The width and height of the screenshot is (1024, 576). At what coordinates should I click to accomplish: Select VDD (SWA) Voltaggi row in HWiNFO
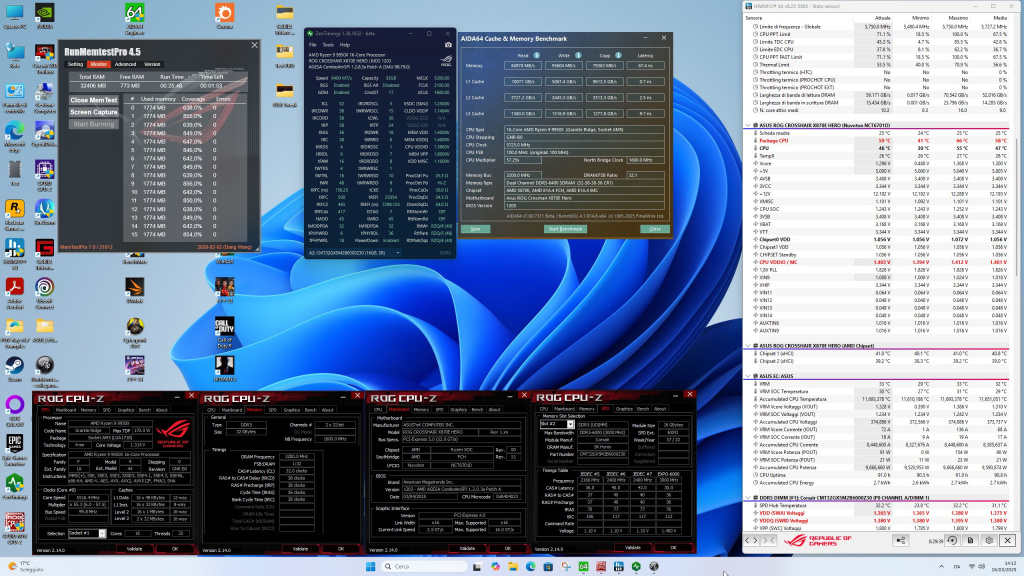tap(878, 513)
